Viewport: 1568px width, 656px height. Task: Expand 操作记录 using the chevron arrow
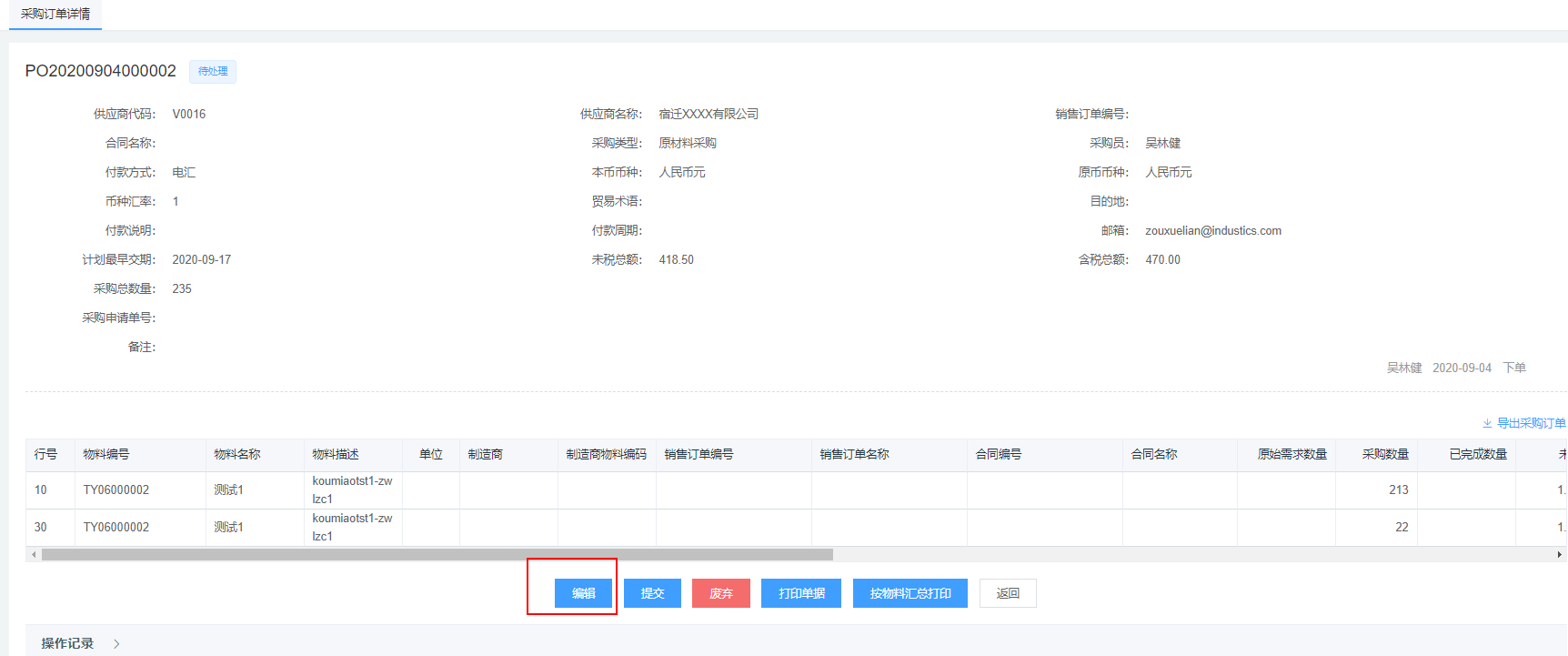tap(116, 643)
